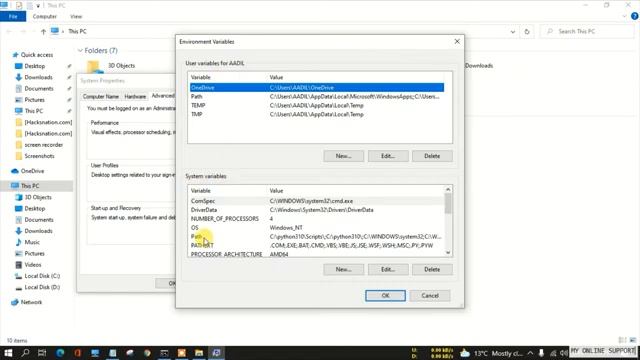The image size is (640, 360).
Task: Select the PATHEXT system variable
Action: [x=317, y=246]
